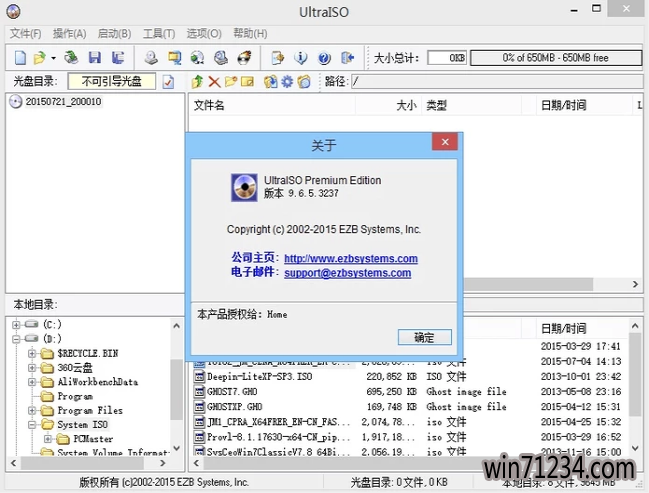Select the Provl-8.1.17630-x64-CN_pip iso file
The height and width of the screenshot is (493, 649).
click(278, 437)
